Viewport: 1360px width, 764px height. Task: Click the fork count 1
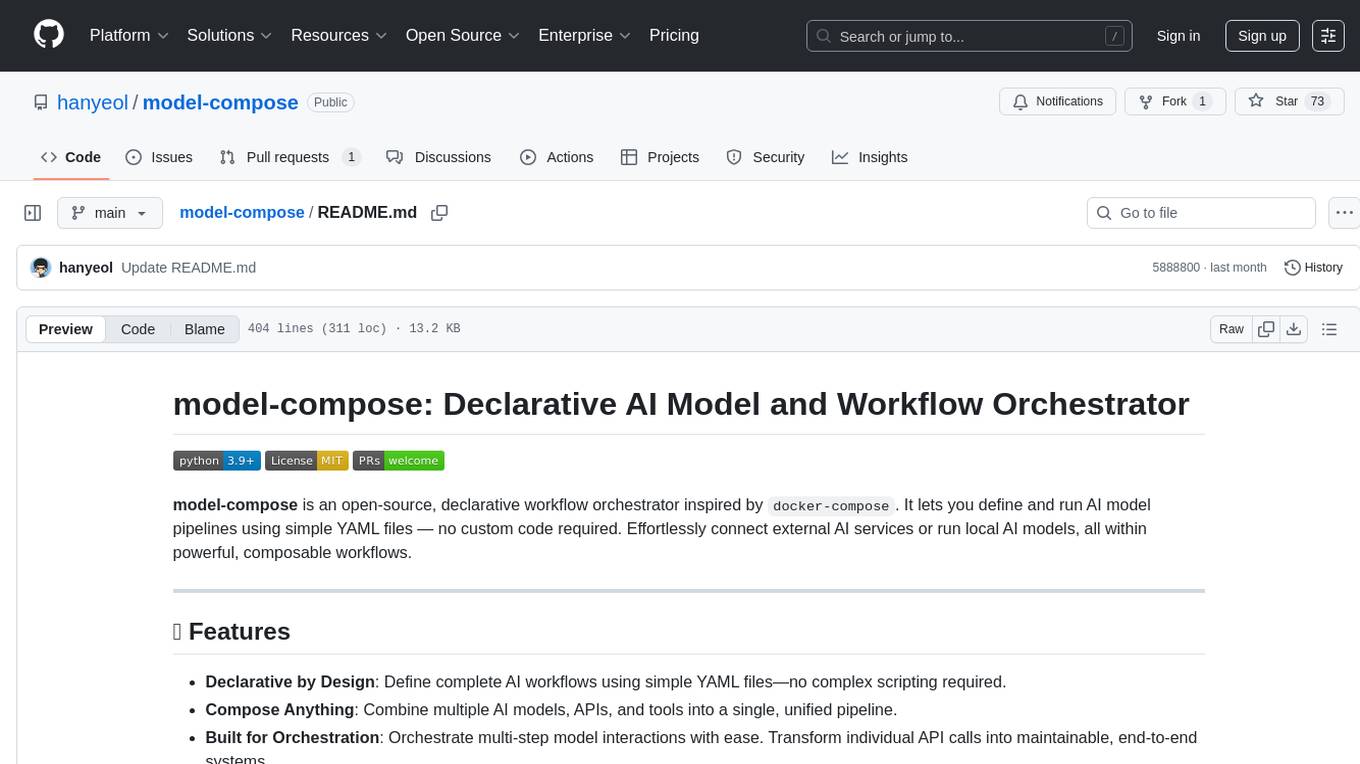tap(1202, 101)
